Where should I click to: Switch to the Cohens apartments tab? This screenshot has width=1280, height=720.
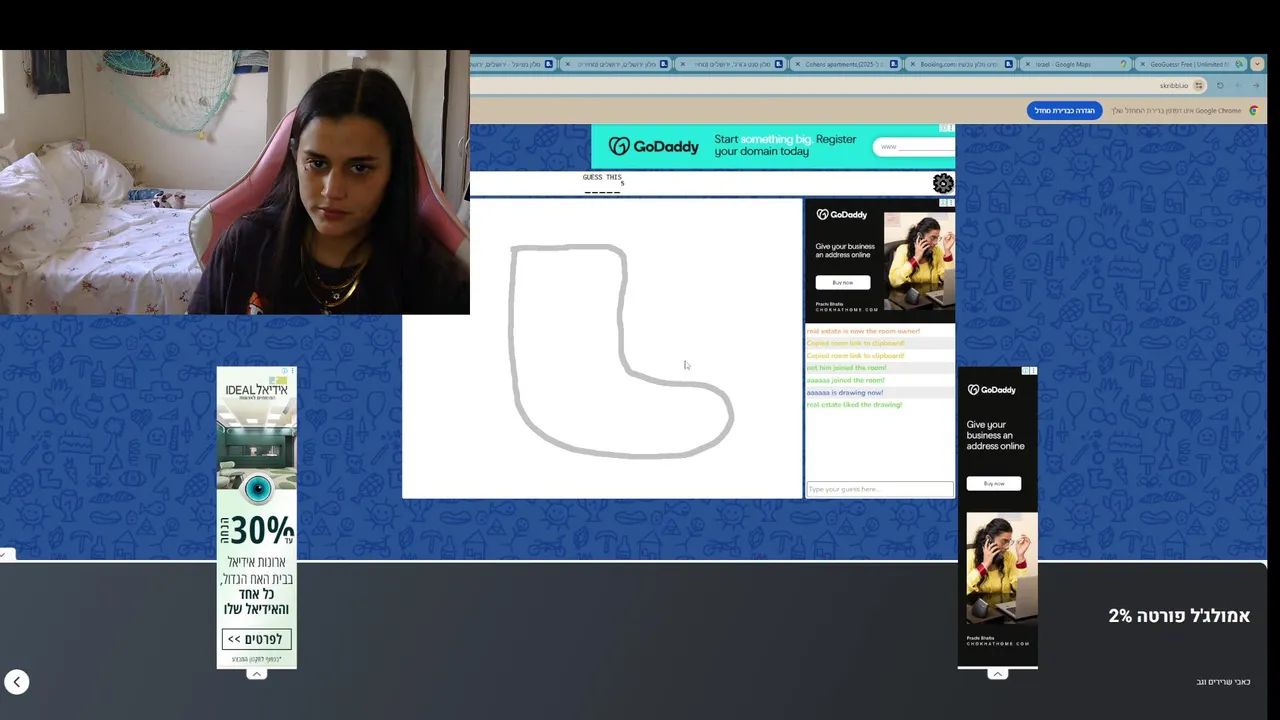pos(846,64)
